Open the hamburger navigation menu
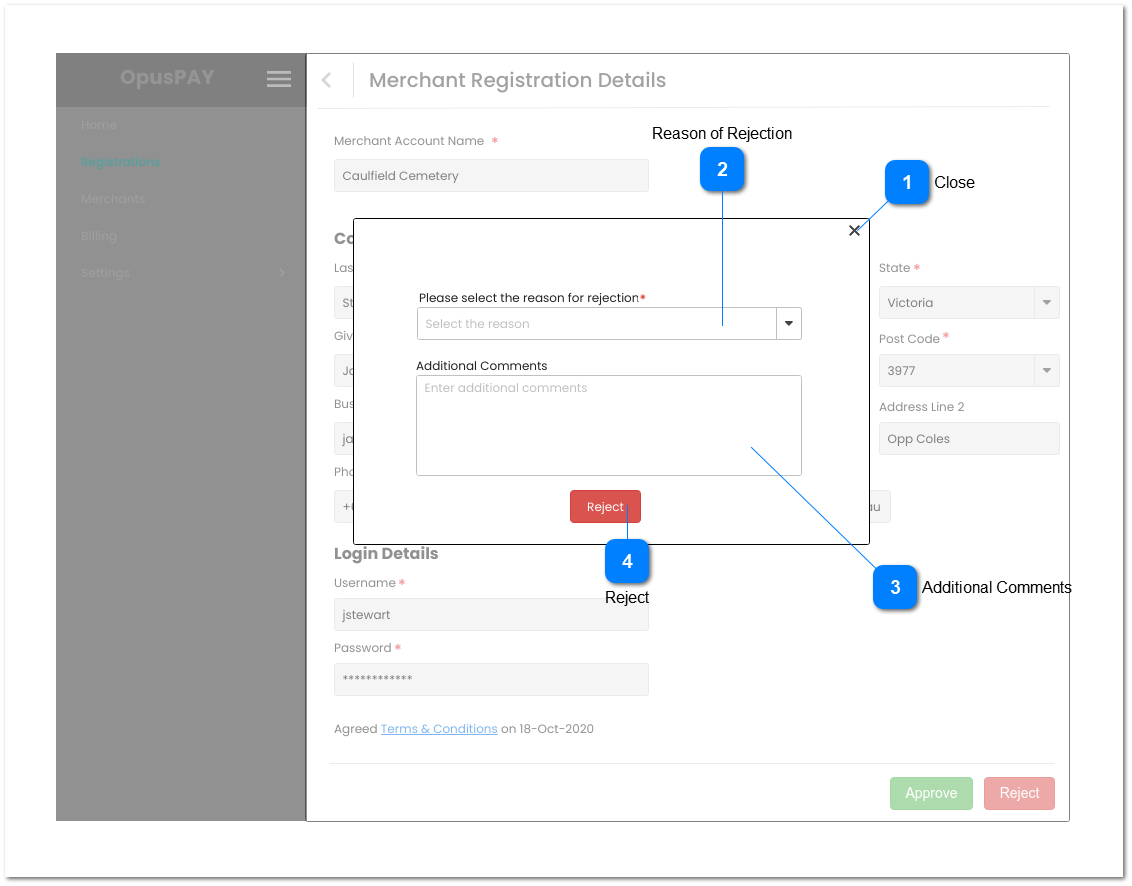 (278, 79)
